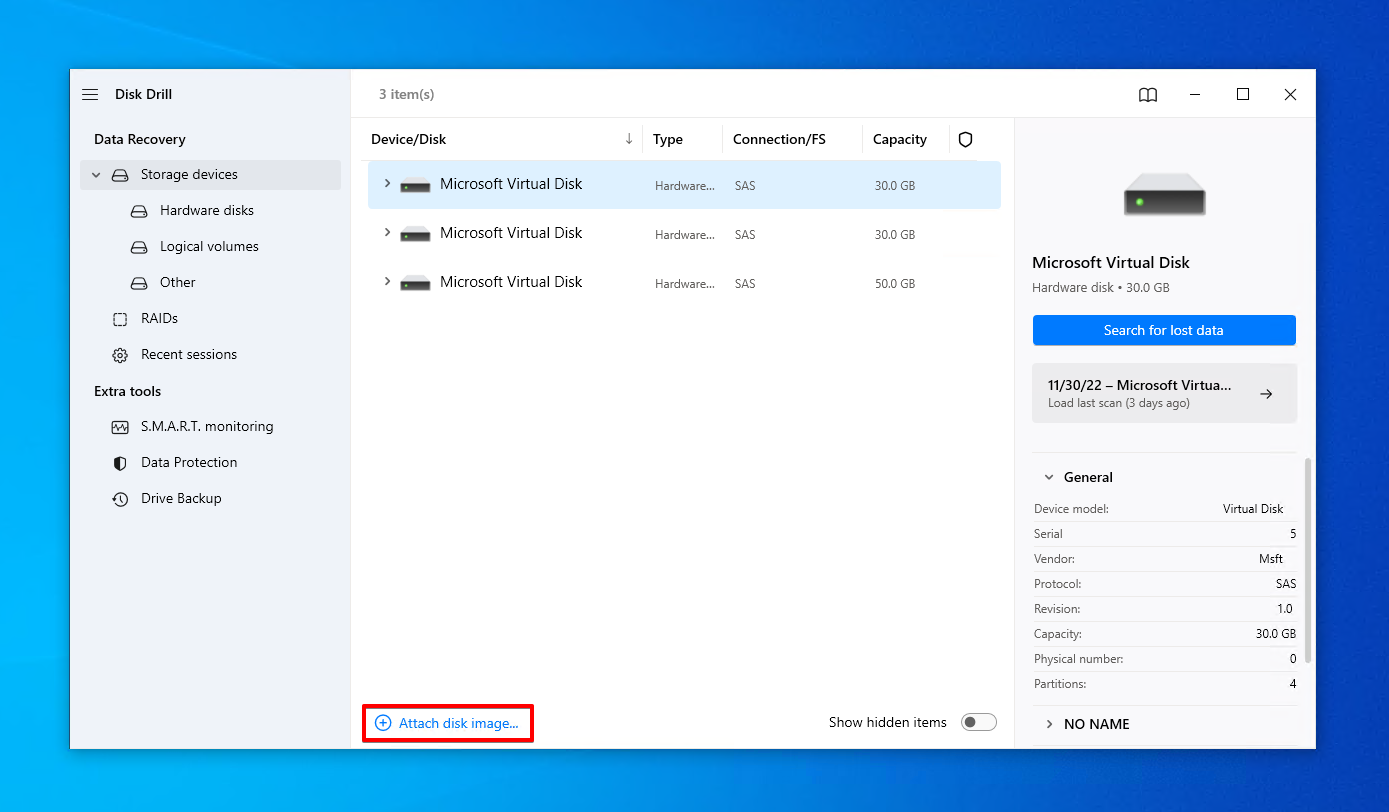This screenshot has height=812, width=1389.
Task: Open RAIDs in the sidebar
Action: (159, 318)
